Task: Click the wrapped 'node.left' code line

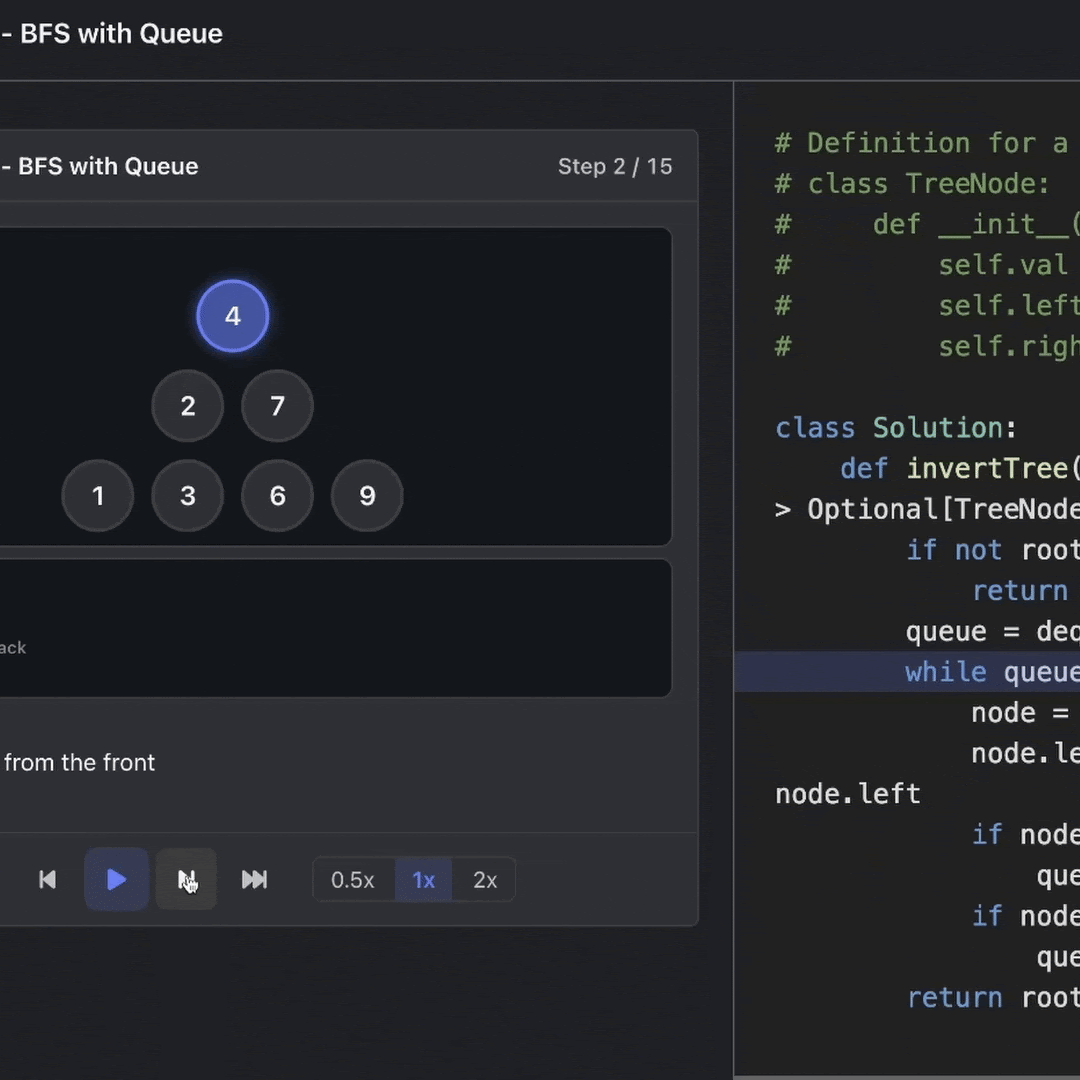Action: pos(848,794)
